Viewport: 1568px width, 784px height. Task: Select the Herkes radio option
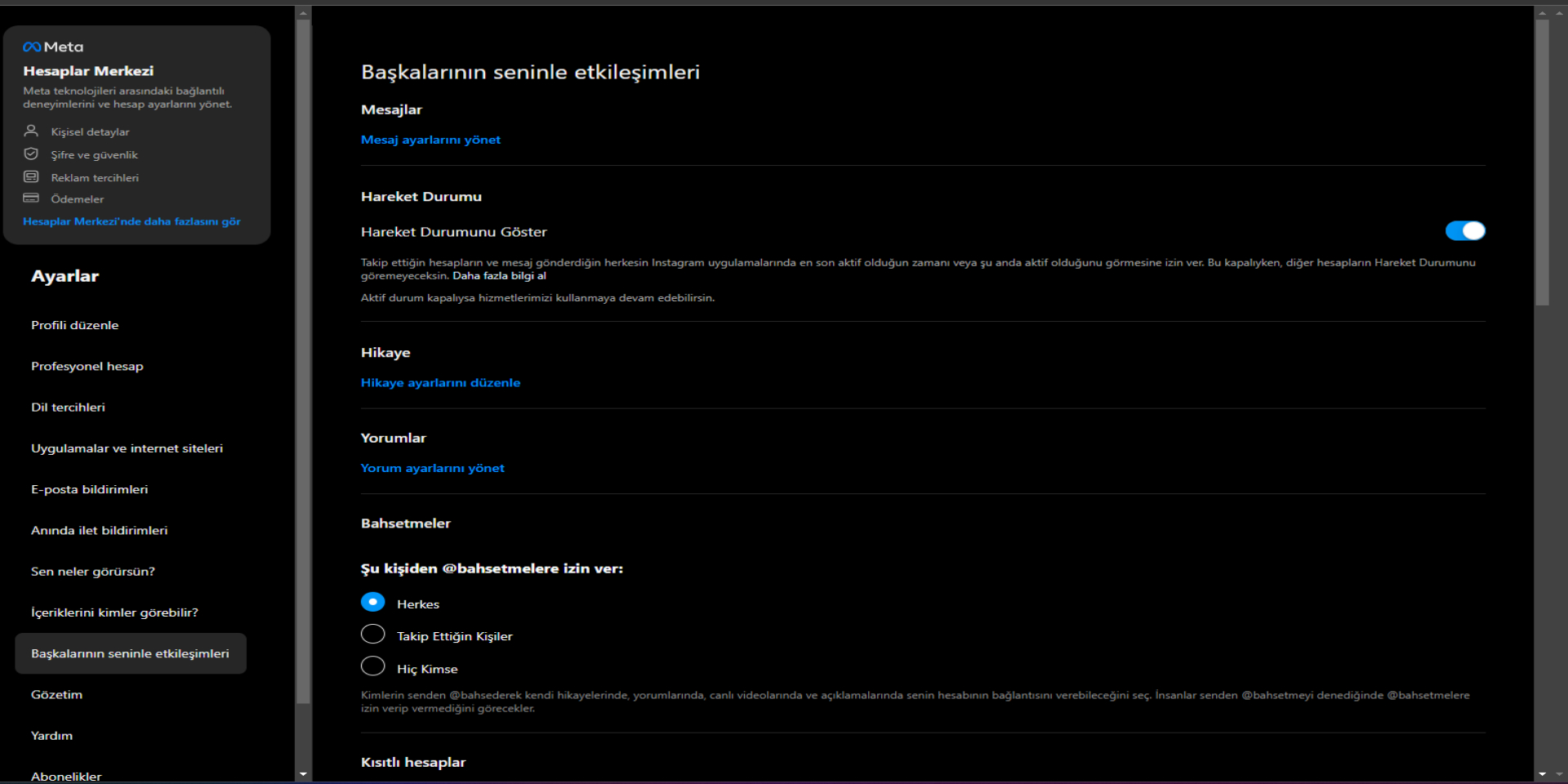tap(372, 603)
